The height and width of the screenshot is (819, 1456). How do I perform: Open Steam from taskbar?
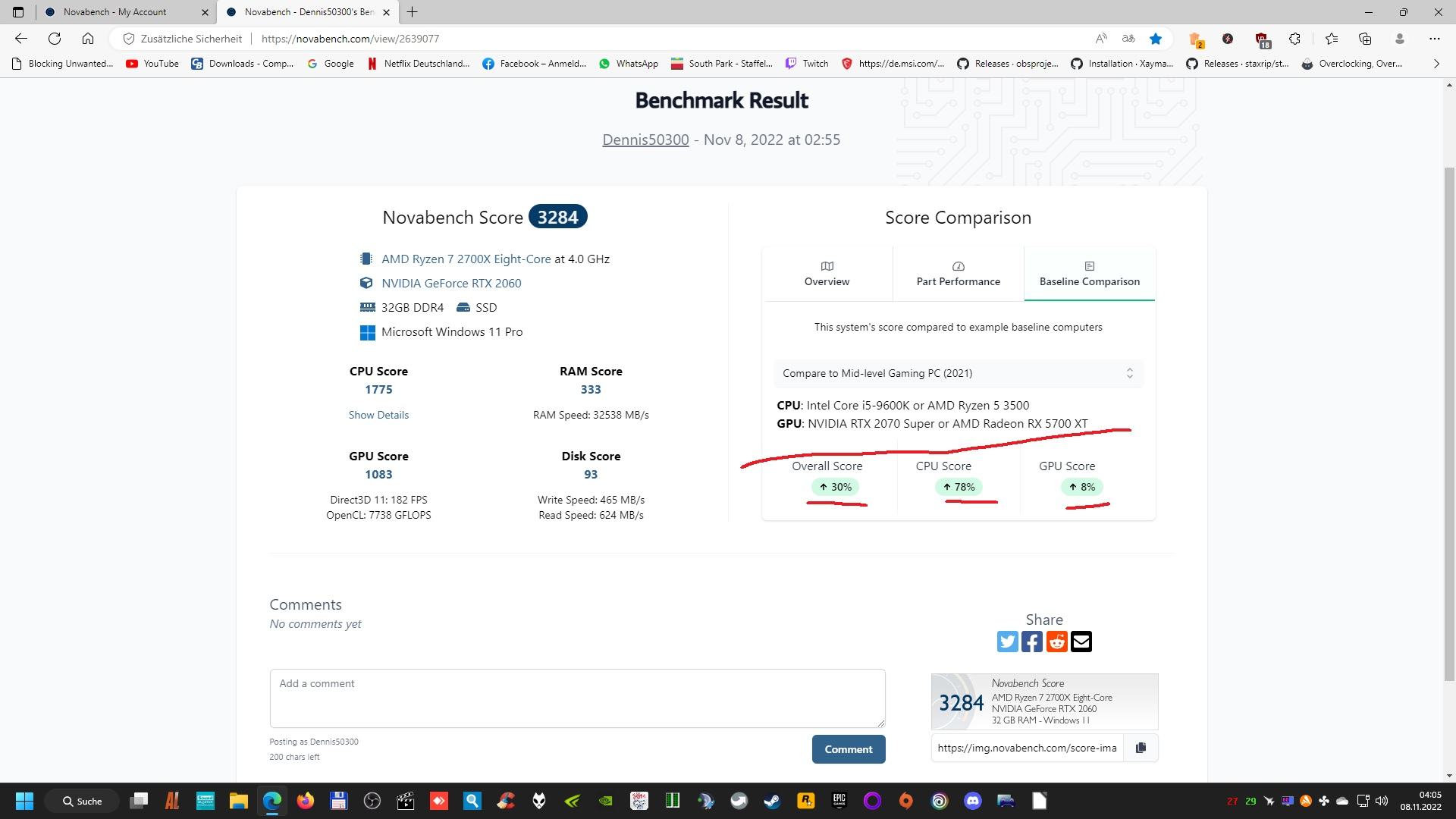click(x=772, y=801)
